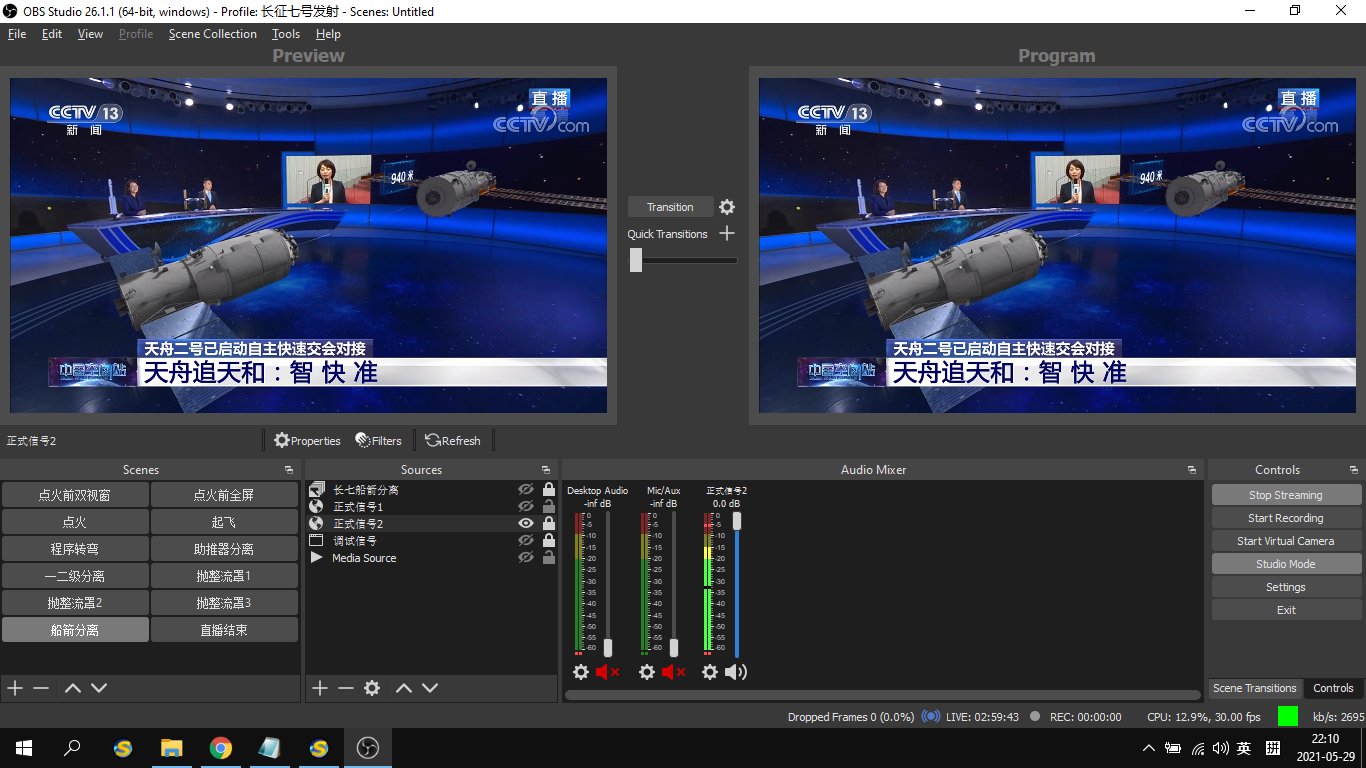Image resolution: width=1366 pixels, height=768 pixels.
Task: Select the 调试信号 source row
Action: point(431,541)
